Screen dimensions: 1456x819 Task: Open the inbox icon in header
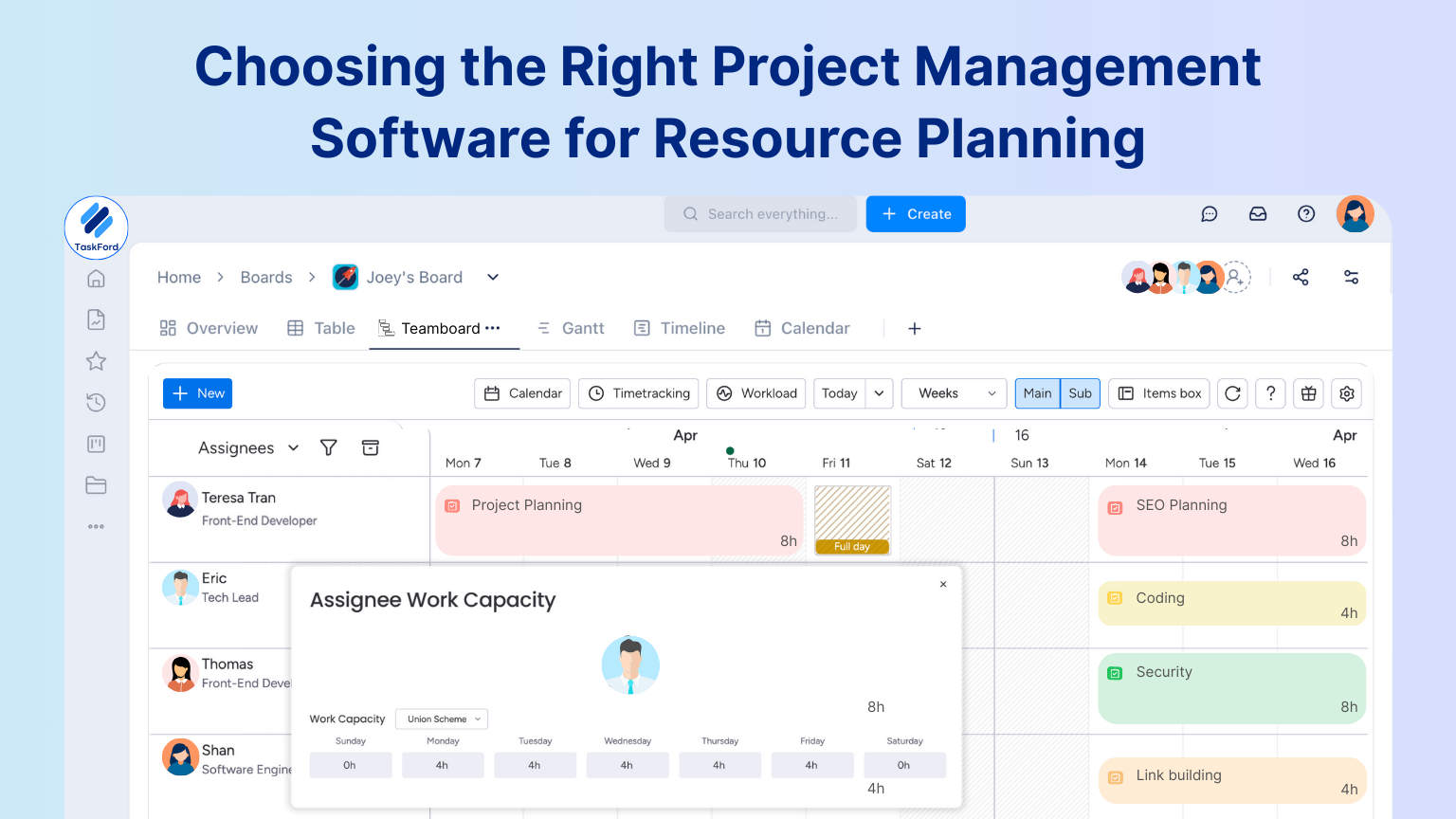pyautogui.click(x=1258, y=214)
